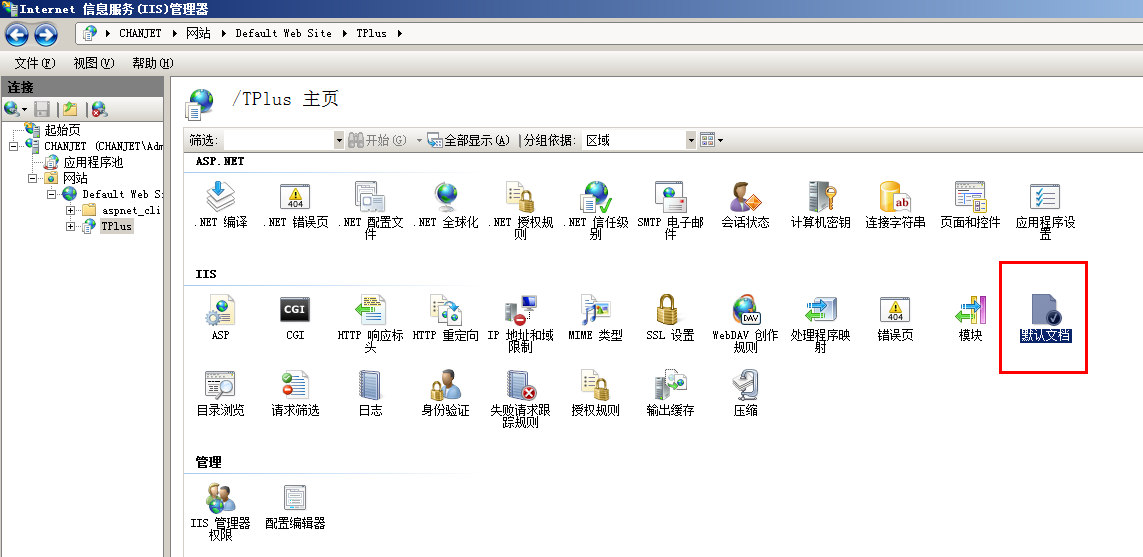The image size is (1143, 557).
Task: Open the 帮助 menu
Action: (153, 63)
